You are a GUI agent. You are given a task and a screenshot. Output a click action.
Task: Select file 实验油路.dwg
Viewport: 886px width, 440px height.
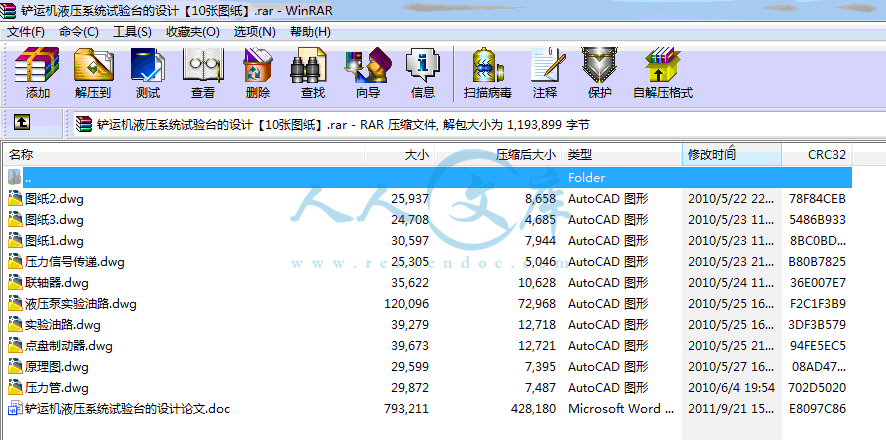point(63,325)
